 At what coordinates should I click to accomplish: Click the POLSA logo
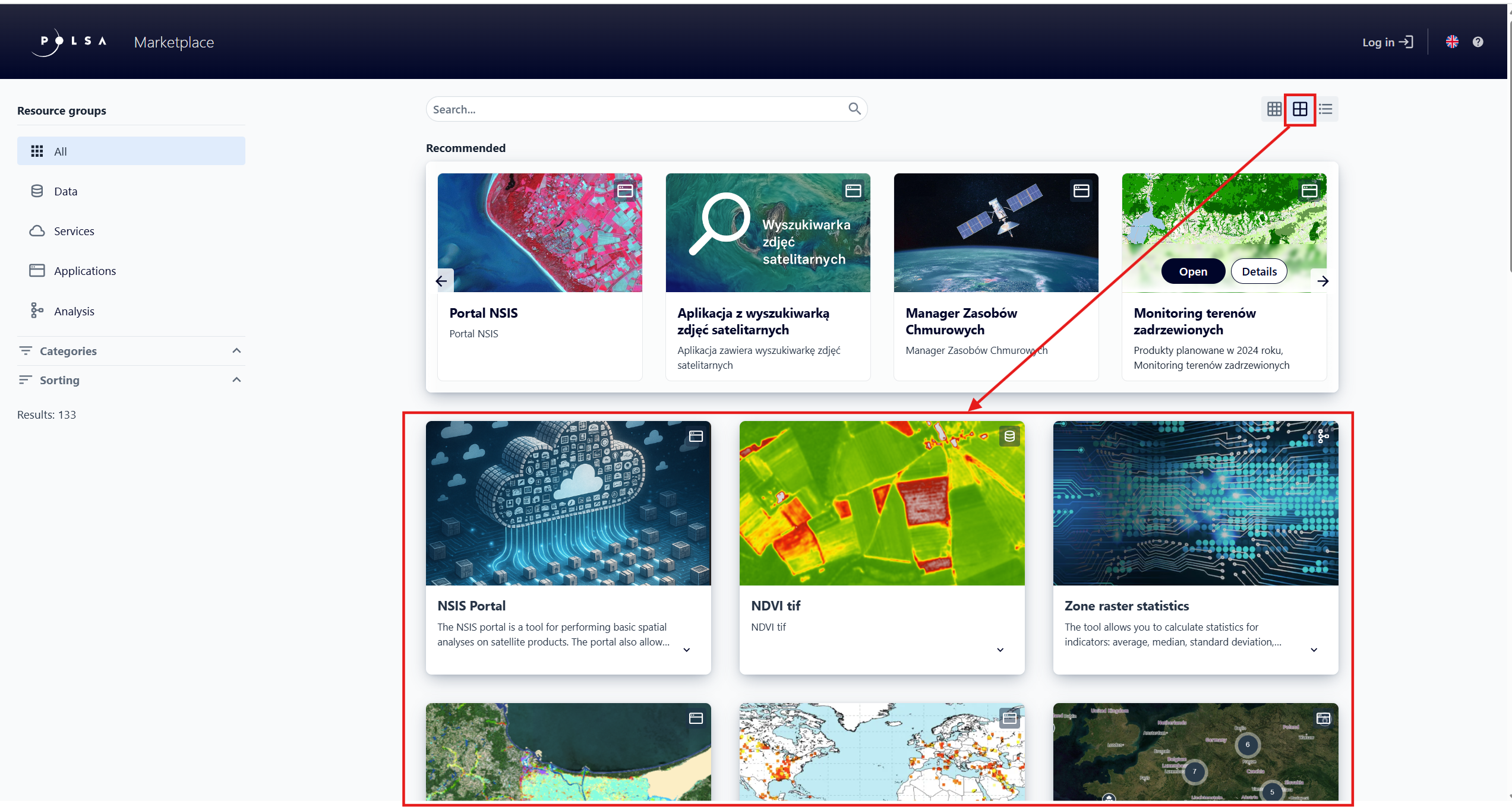coord(70,42)
